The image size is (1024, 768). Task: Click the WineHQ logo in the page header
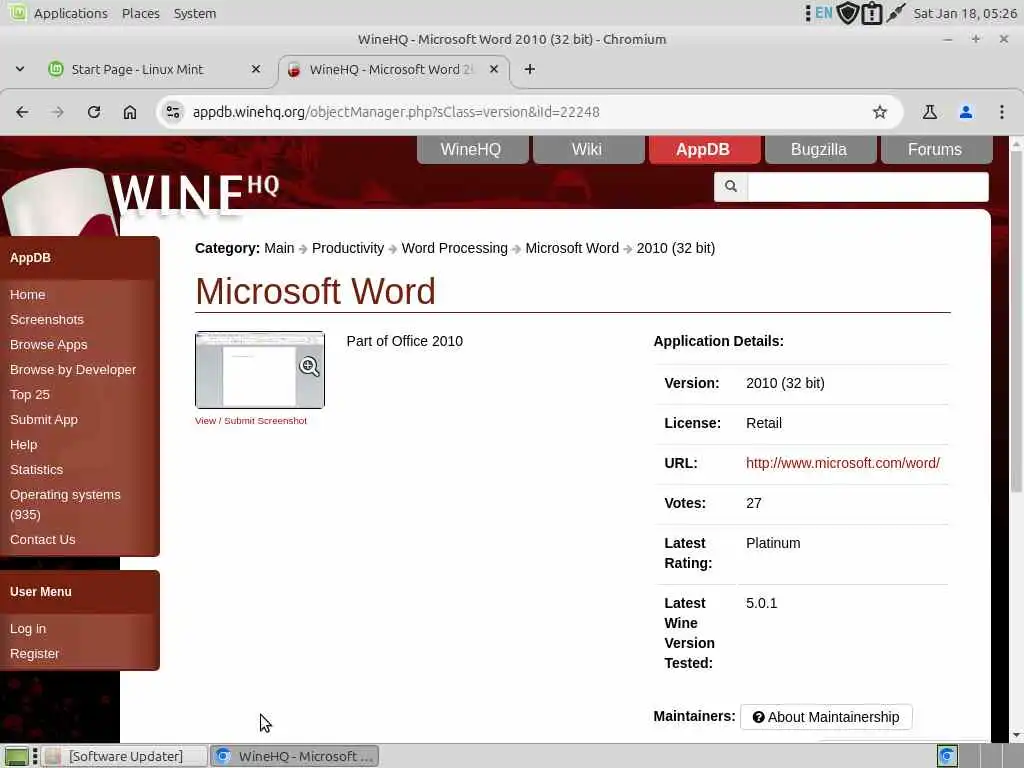pos(195,194)
